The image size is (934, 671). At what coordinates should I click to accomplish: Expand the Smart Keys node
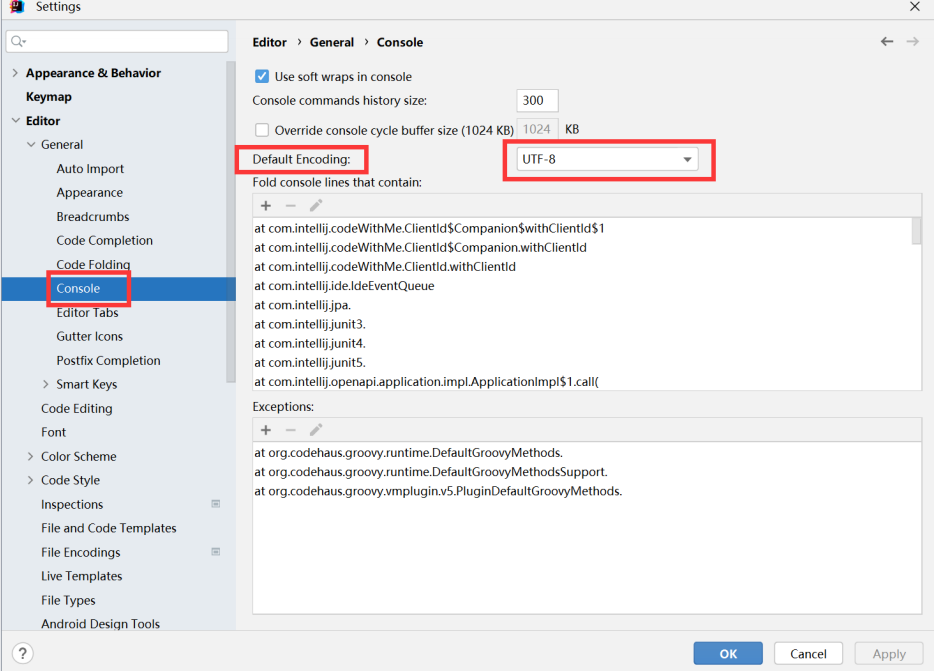pyautogui.click(x=46, y=384)
